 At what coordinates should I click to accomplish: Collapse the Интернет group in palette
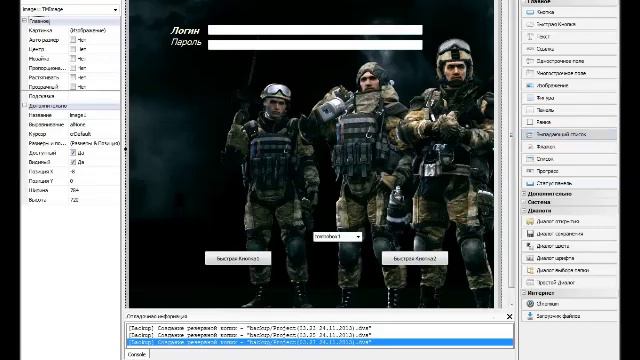coord(524,293)
